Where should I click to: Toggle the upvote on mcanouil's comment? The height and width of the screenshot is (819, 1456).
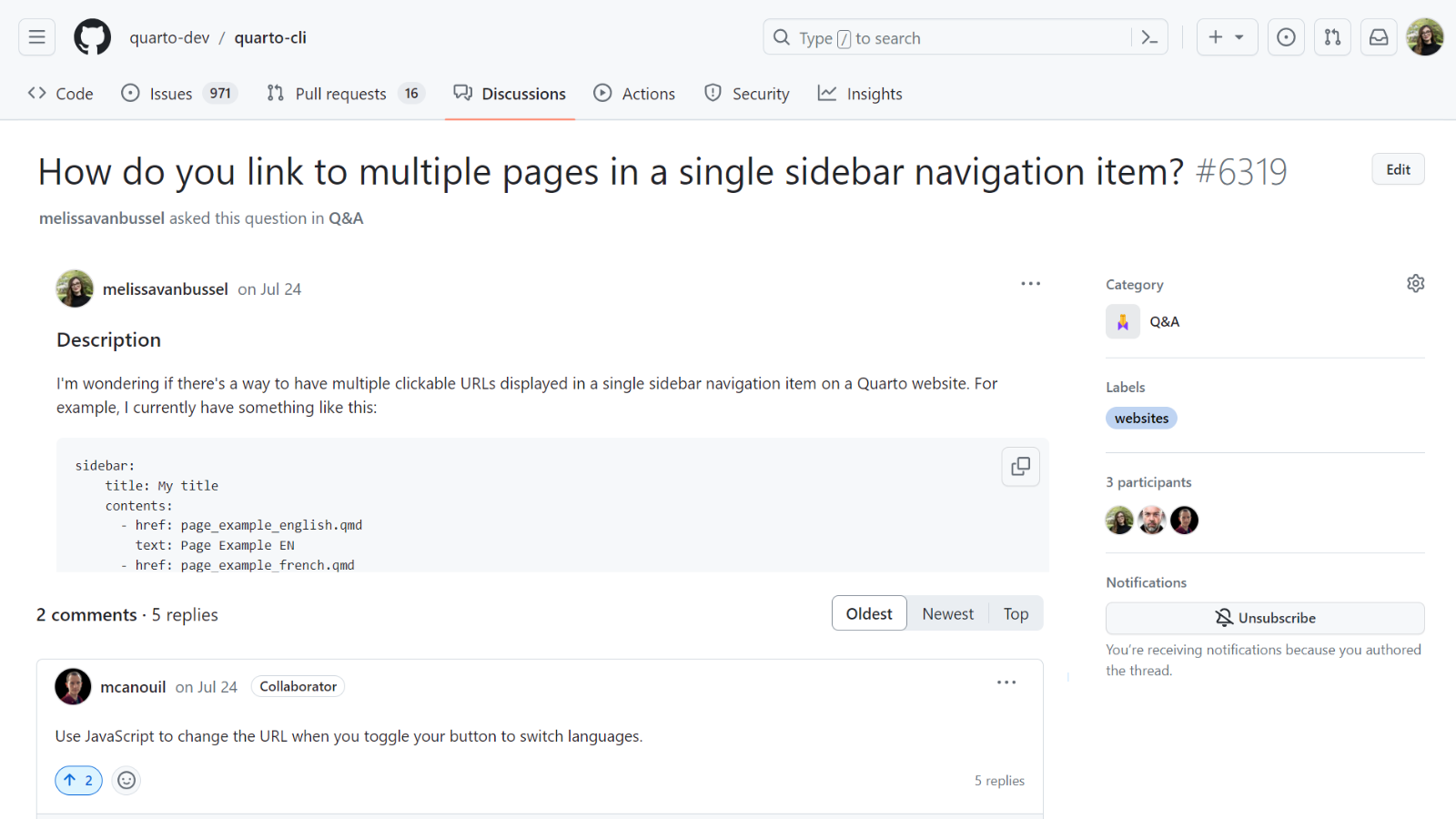79,780
